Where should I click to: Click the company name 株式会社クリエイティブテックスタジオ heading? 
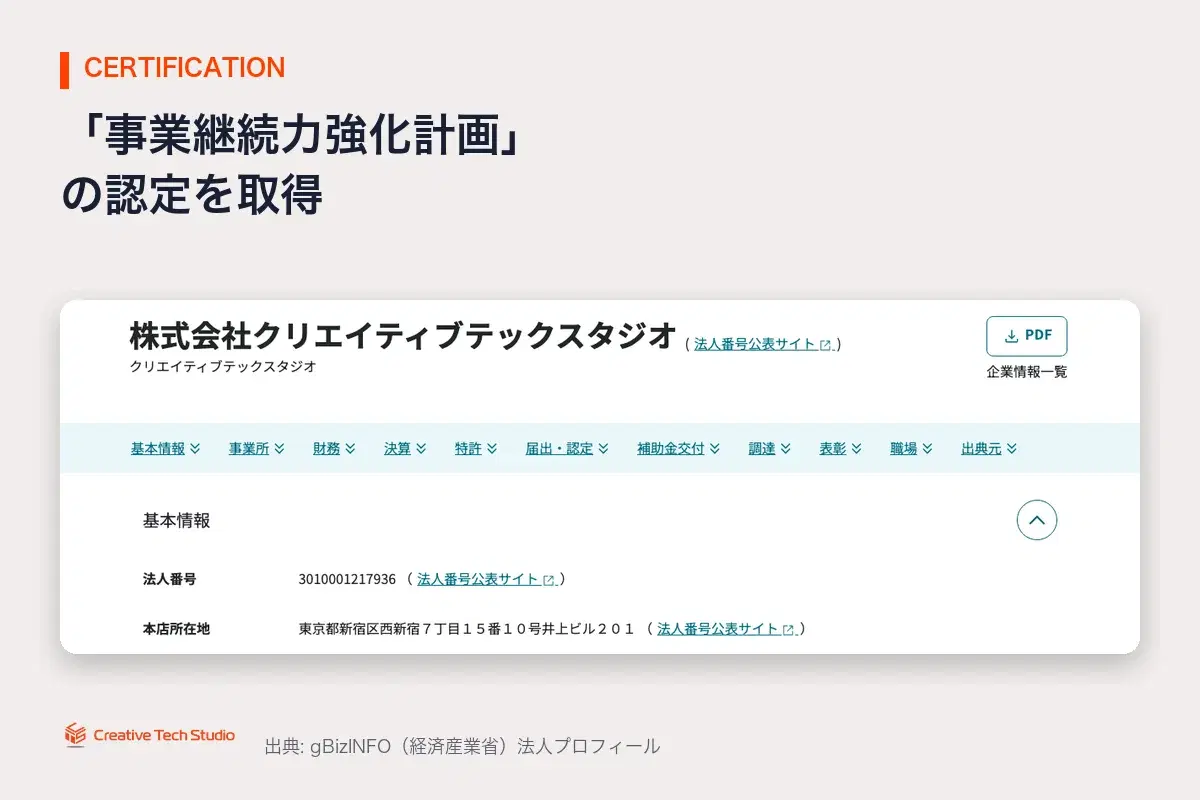pyautogui.click(x=403, y=336)
